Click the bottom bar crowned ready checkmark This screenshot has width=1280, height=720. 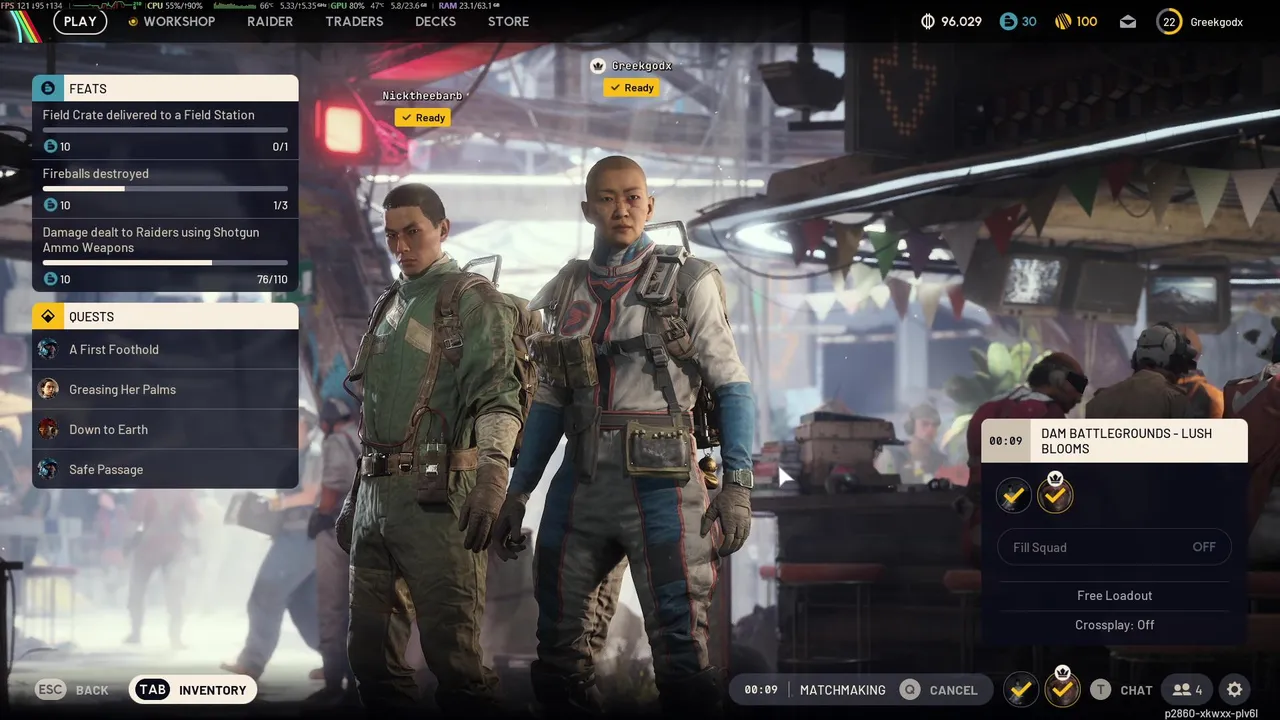[x=1062, y=688]
